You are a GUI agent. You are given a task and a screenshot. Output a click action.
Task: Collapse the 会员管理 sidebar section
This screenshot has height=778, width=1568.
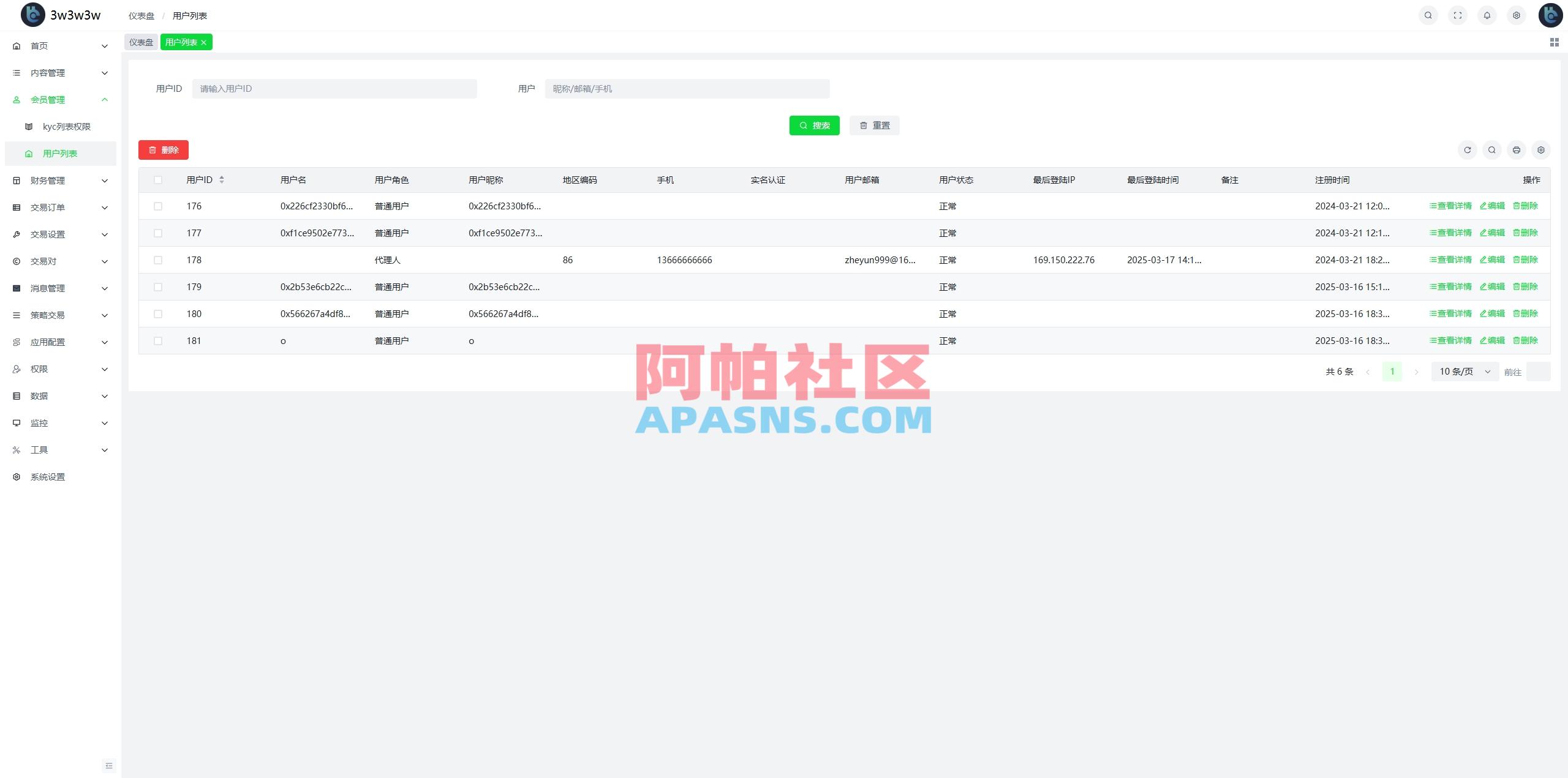pos(59,99)
